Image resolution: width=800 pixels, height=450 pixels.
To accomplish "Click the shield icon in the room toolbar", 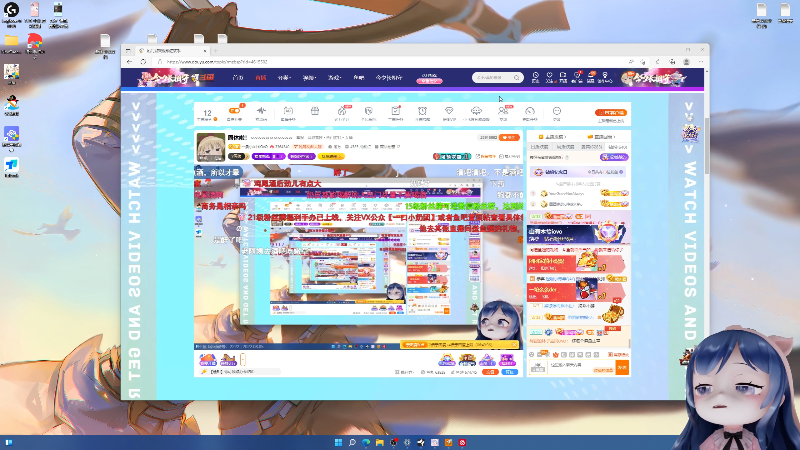I will pos(368,110).
